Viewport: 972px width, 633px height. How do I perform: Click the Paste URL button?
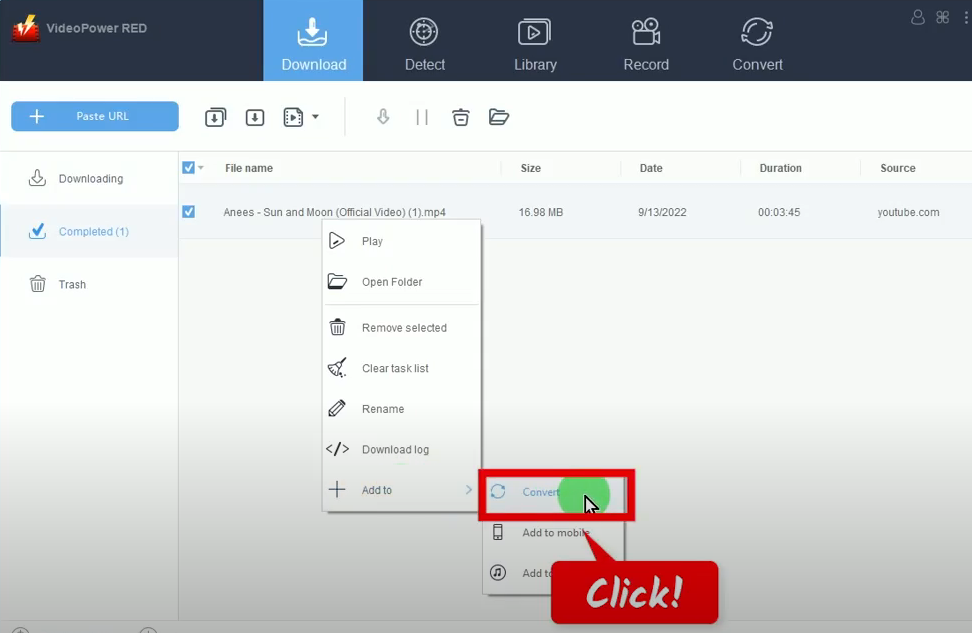(x=94, y=116)
